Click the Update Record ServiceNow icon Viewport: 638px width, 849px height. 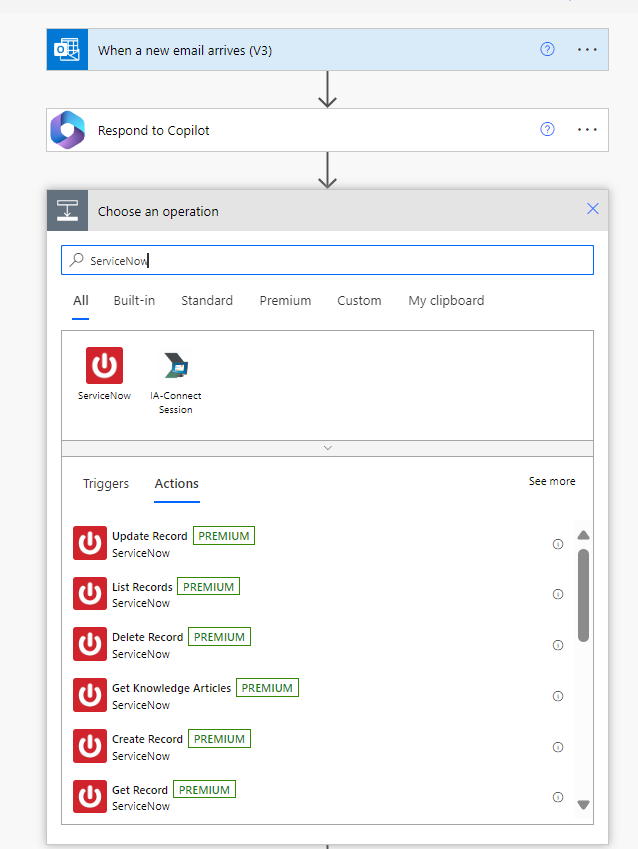tap(90, 543)
